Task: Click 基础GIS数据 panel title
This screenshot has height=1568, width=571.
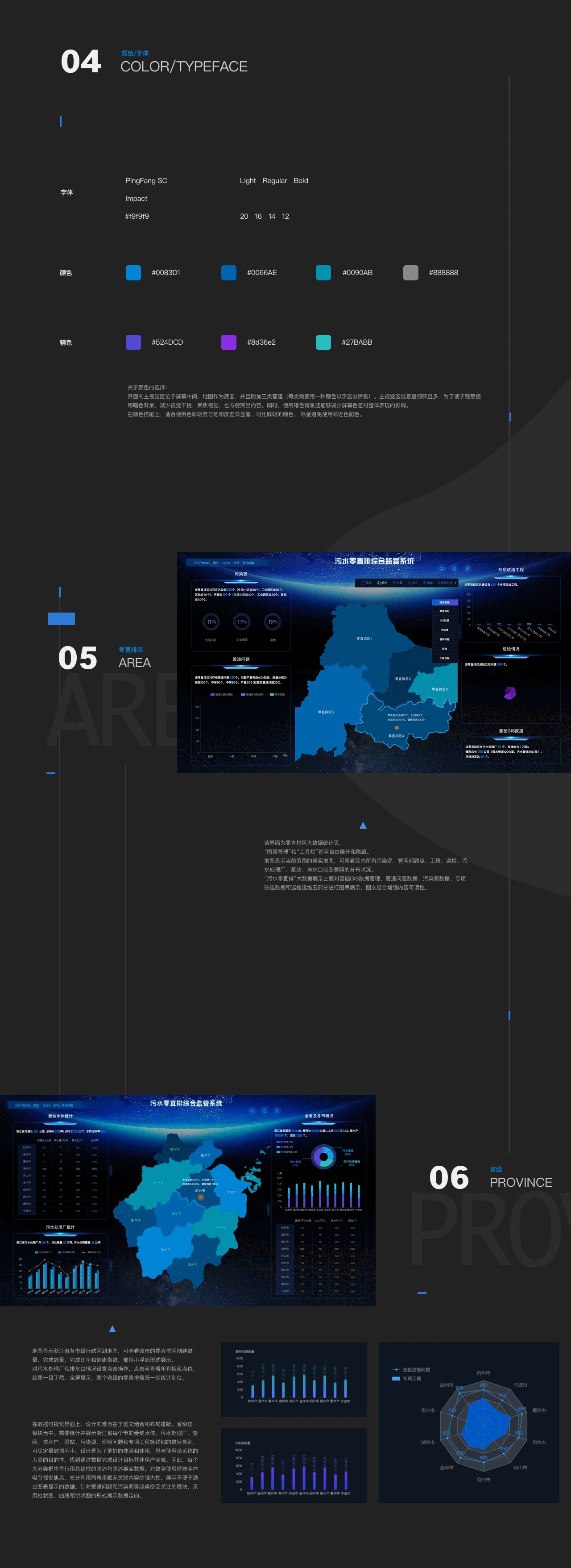Action: coord(511,731)
